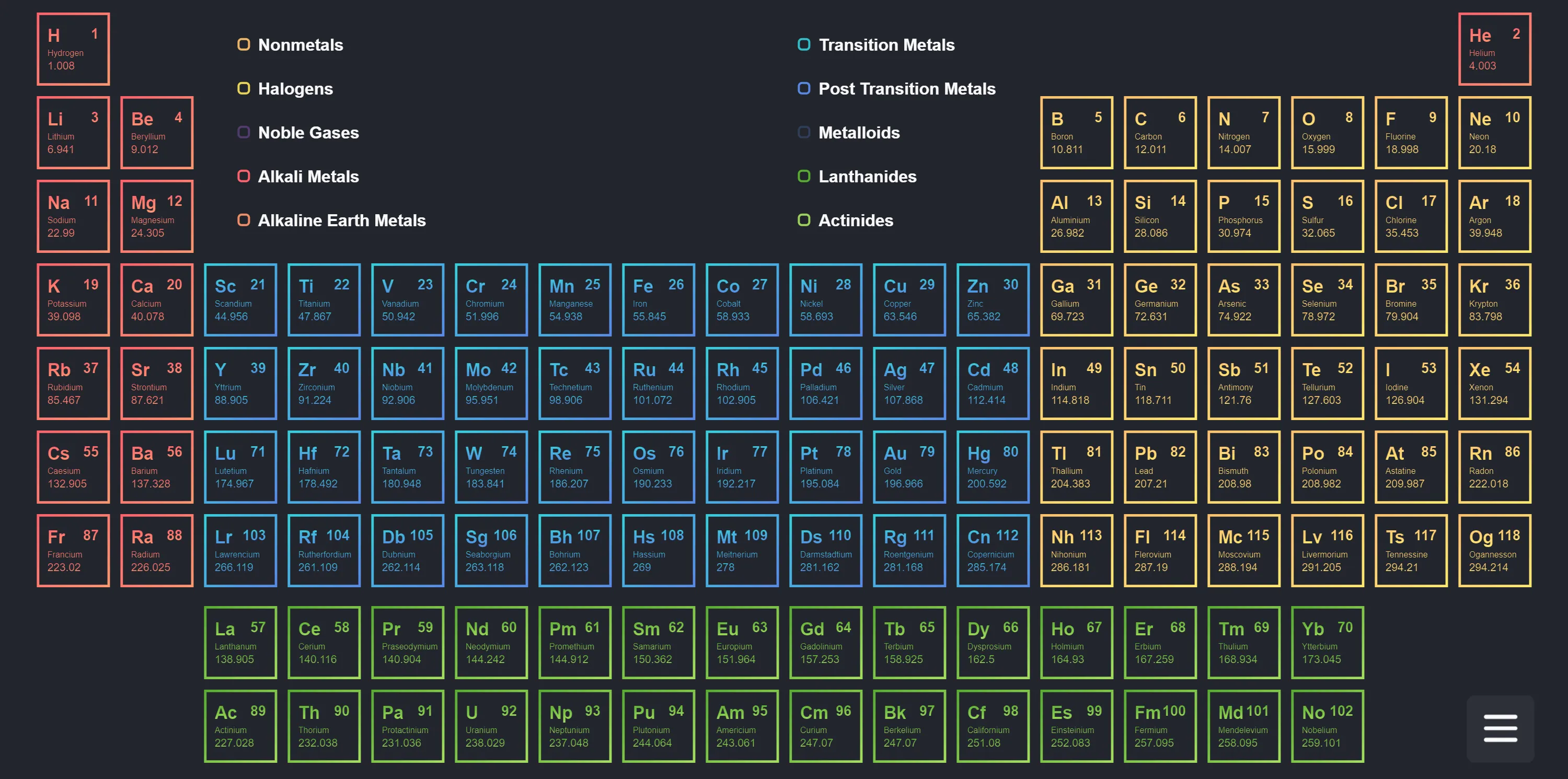Open the Gold (Au) element tile
The width and height of the screenshot is (1568, 779).
click(909, 467)
